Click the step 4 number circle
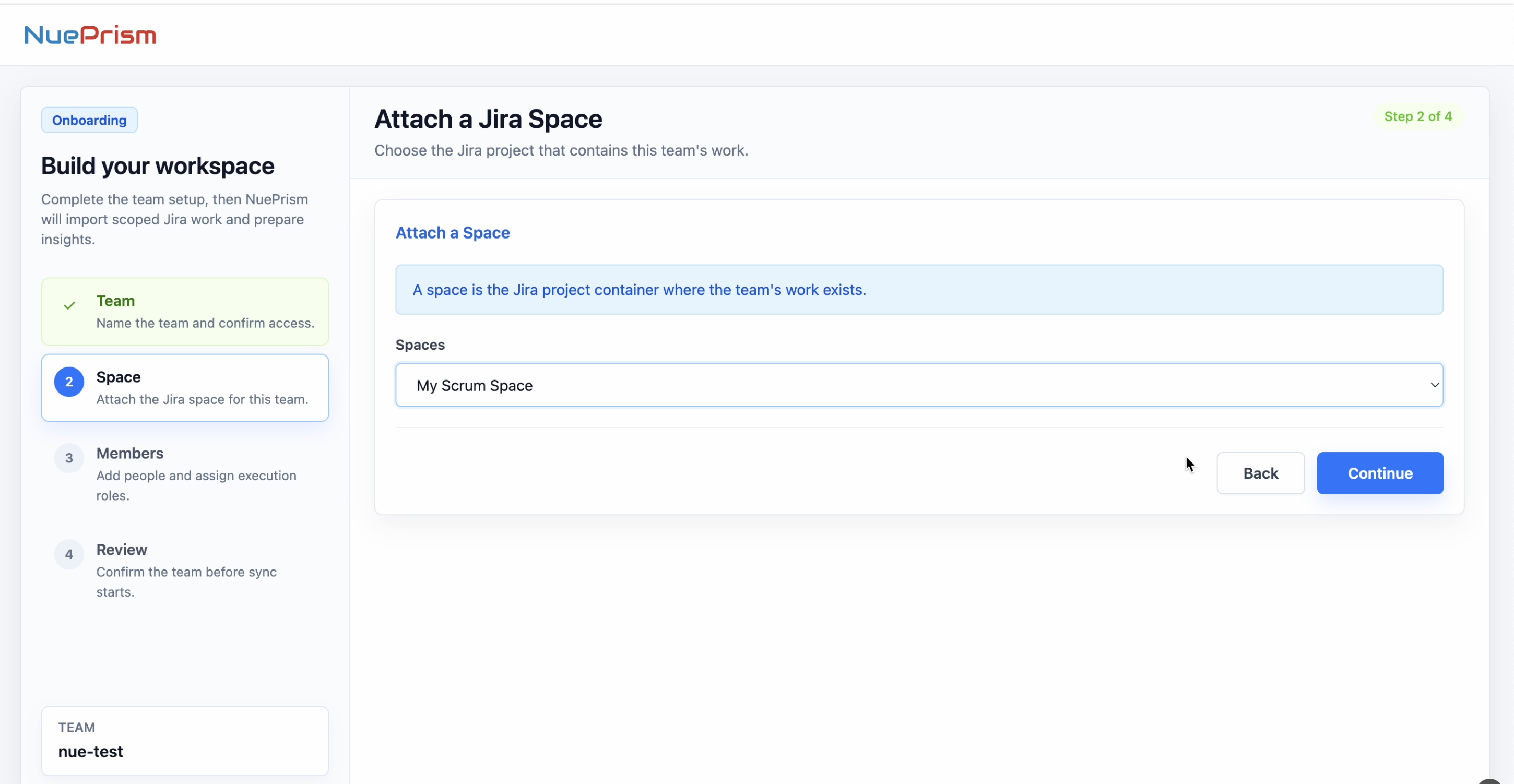 tap(69, 554)
